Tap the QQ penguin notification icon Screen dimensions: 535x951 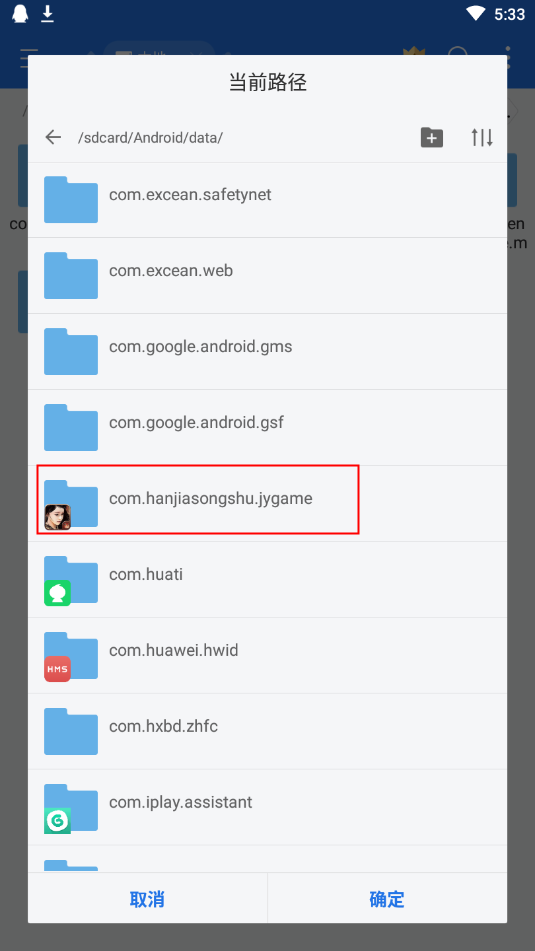coord(20,13)
